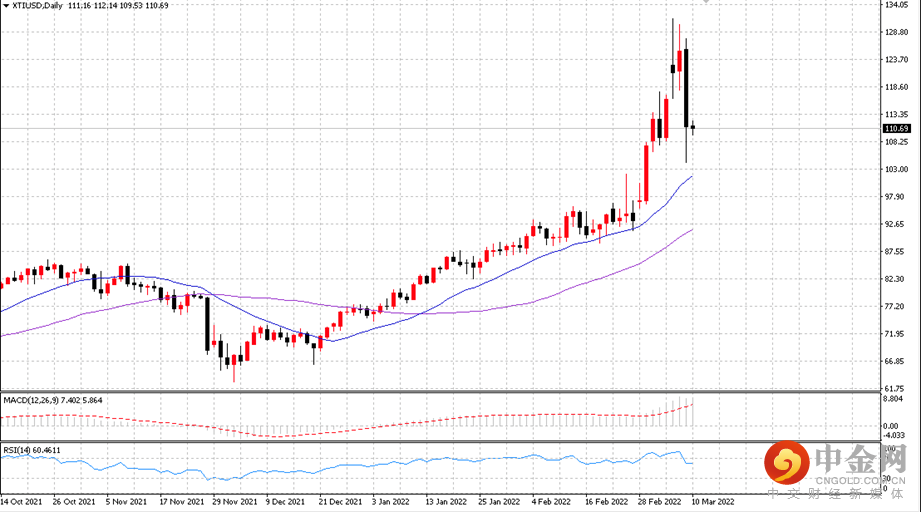Click the XTIUSD,Daily chart title
This screenshot has height=512, width=921.
point(38,5)
